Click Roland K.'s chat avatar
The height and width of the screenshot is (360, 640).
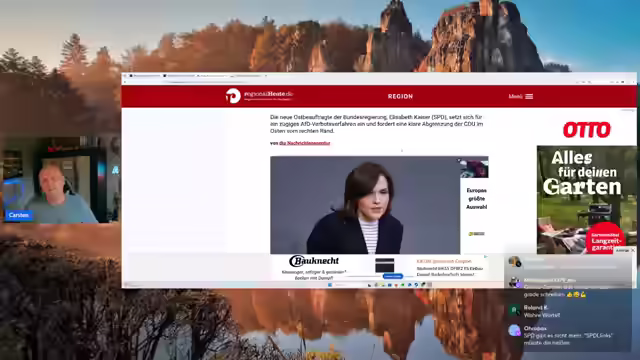coord(514,311)
